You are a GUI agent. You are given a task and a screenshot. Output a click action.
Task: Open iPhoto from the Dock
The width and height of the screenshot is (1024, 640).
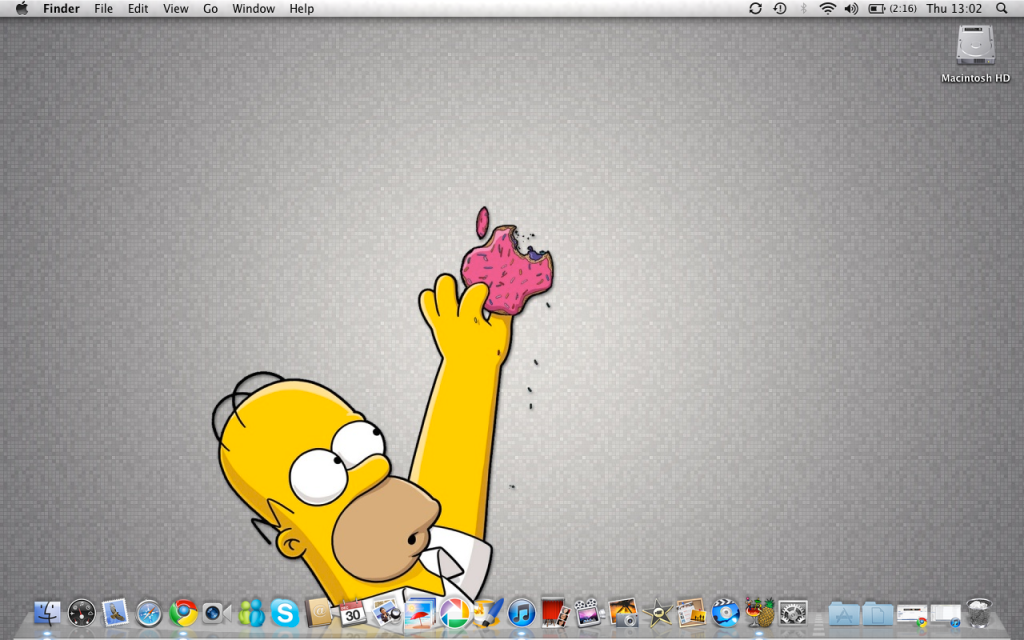623,613
